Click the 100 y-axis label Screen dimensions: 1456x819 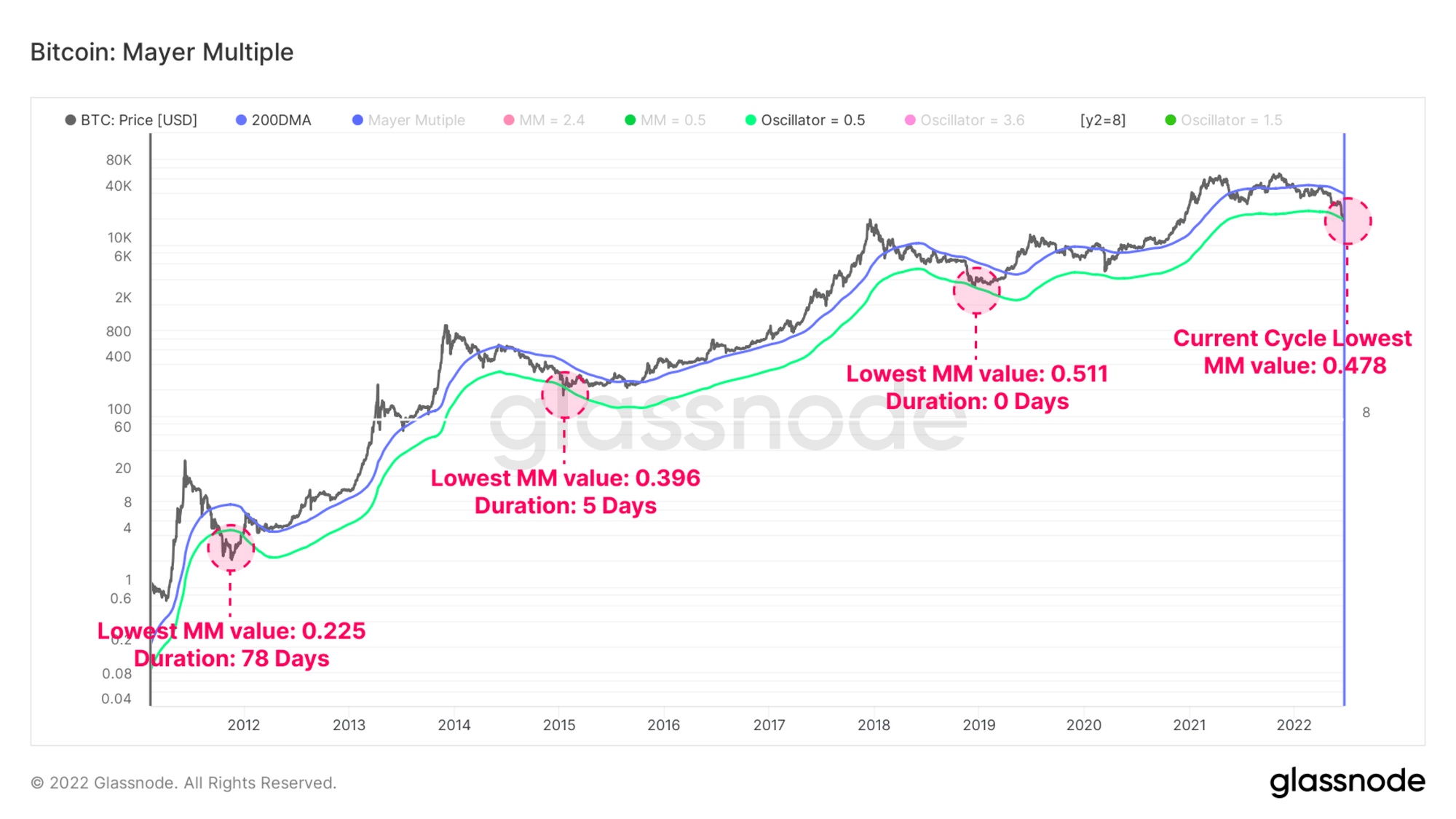coord(119,409)
